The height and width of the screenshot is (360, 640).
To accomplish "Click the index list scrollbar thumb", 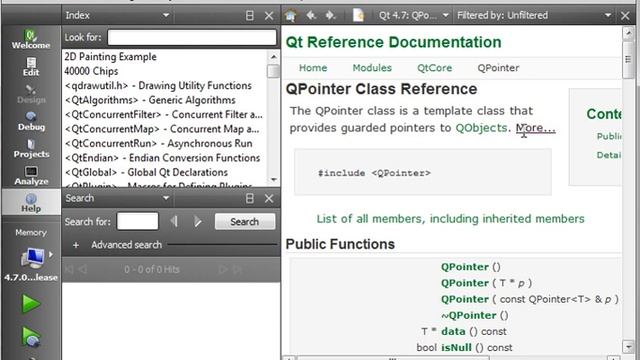I will click(x=273, y=71).
